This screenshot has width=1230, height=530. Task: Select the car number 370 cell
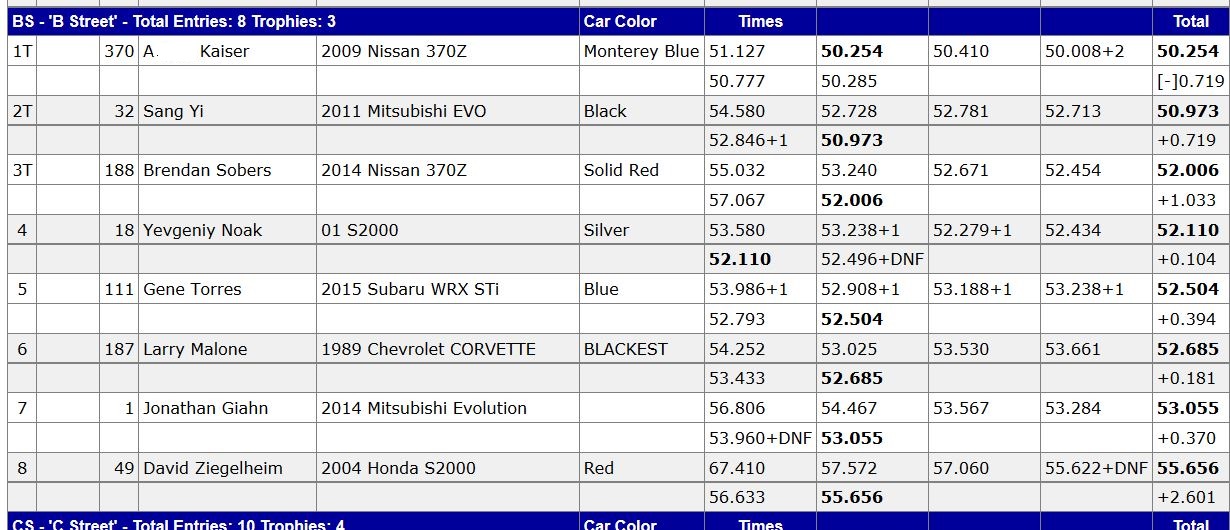pyautogui.click(x=119, y=51)
